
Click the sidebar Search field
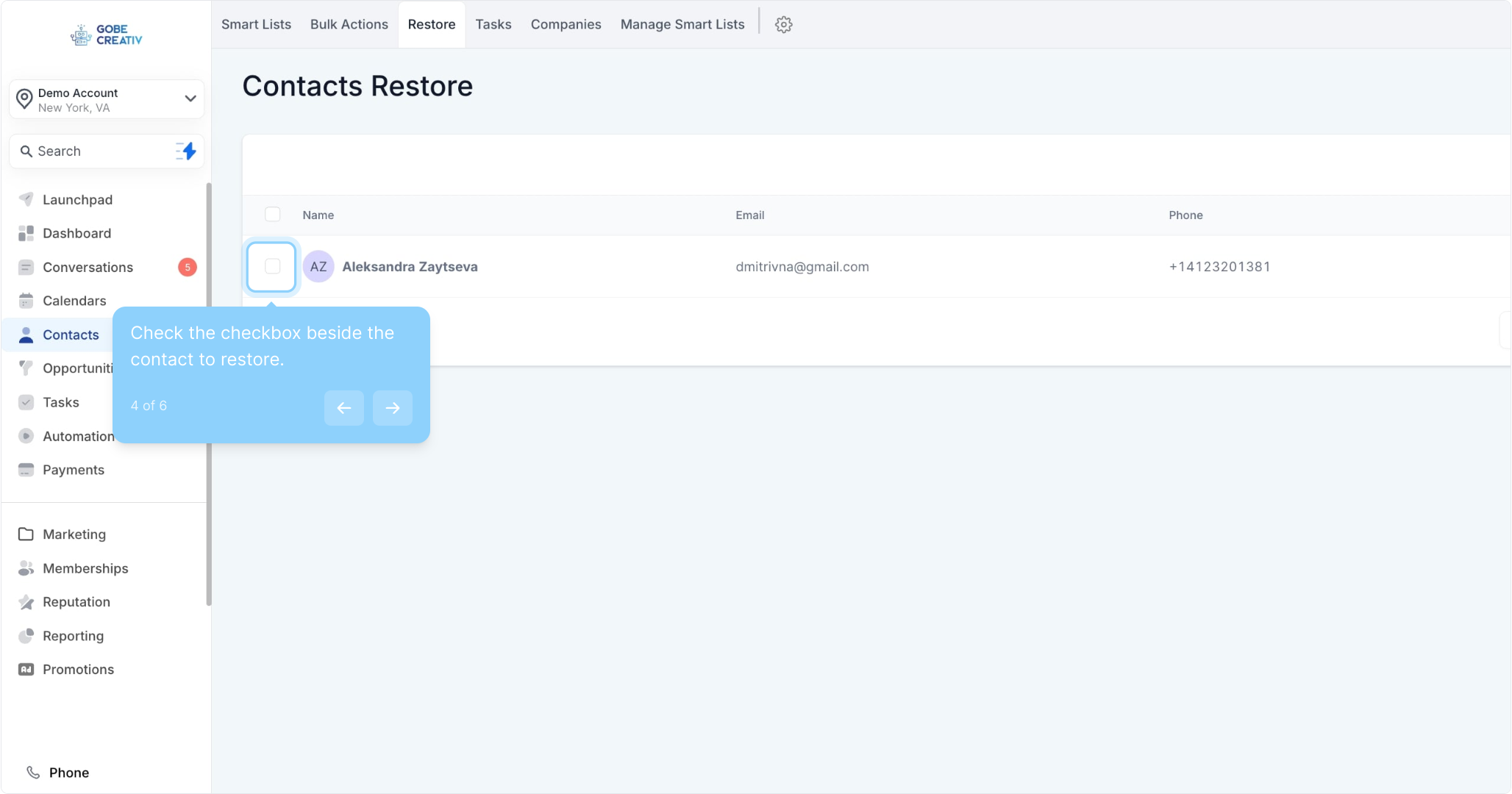(x=96, y=151)
